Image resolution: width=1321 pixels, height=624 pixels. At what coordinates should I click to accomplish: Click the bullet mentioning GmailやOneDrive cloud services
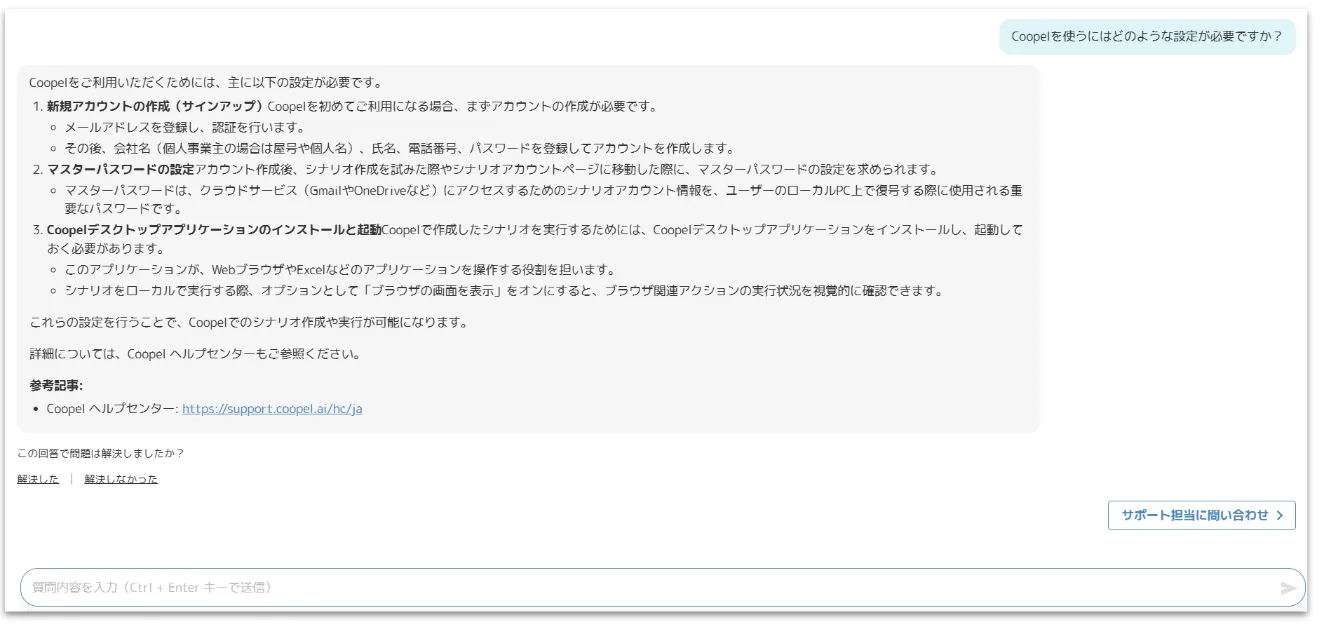[x=543, y=199]
